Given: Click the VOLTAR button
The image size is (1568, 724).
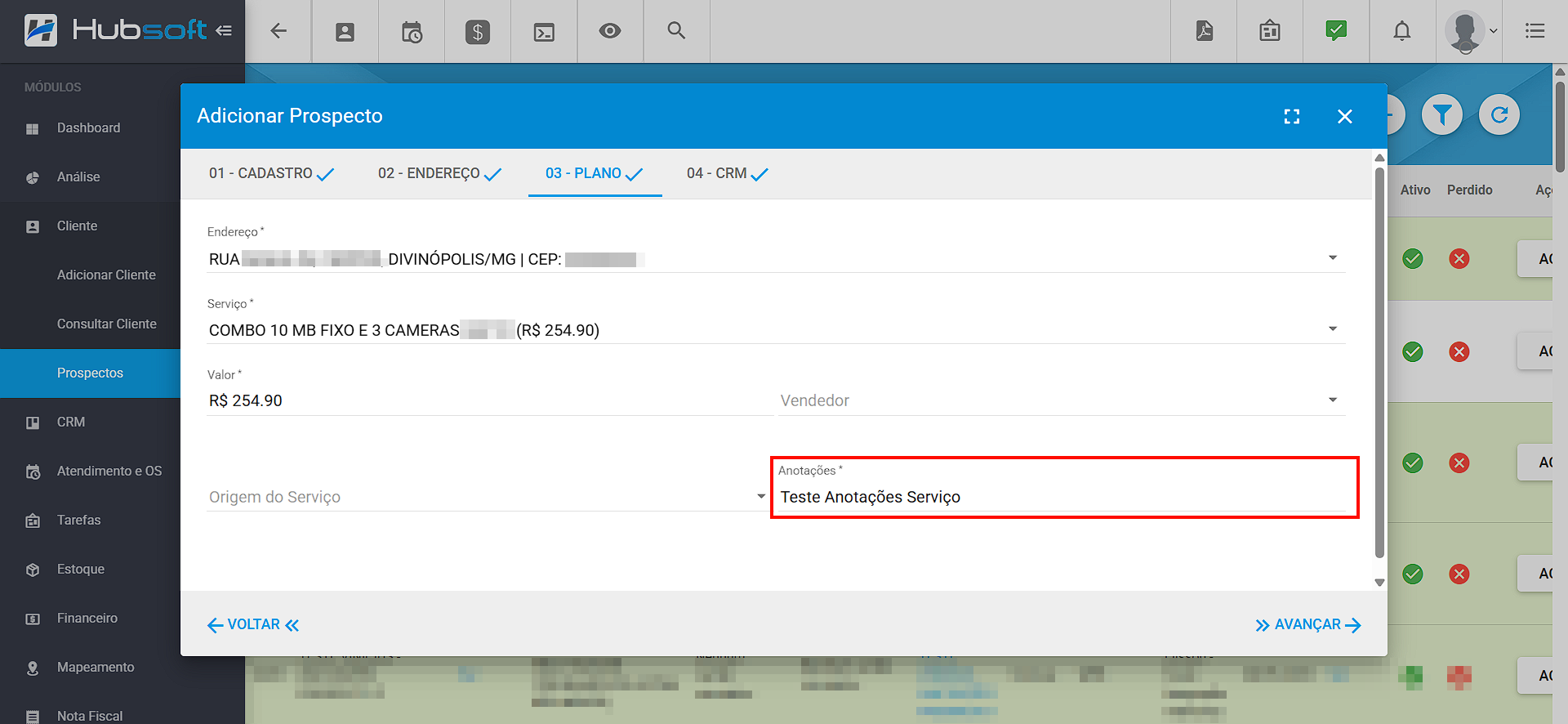Looking at the screenshot, I should 253,625.
